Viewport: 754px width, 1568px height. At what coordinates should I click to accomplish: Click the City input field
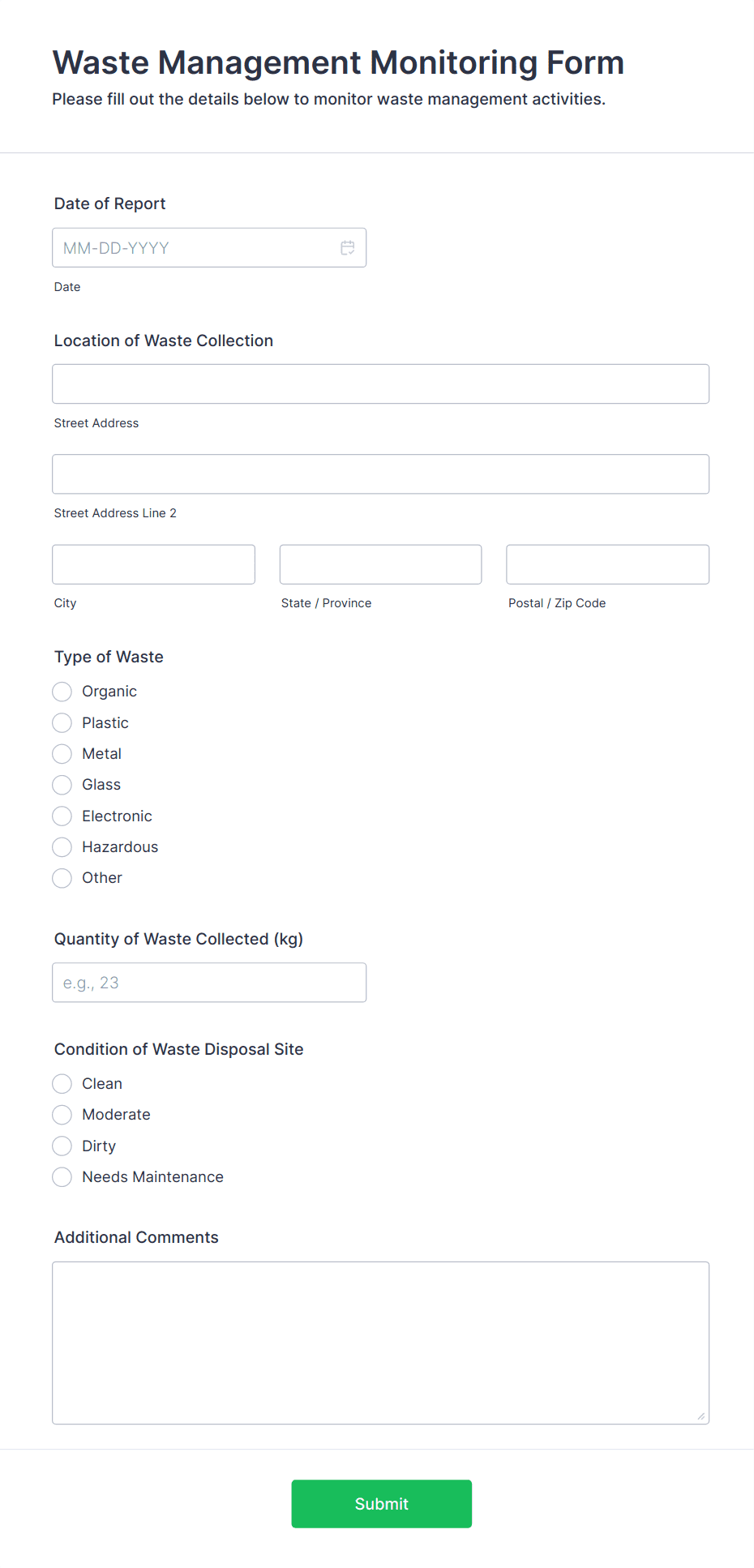point(153,564)
